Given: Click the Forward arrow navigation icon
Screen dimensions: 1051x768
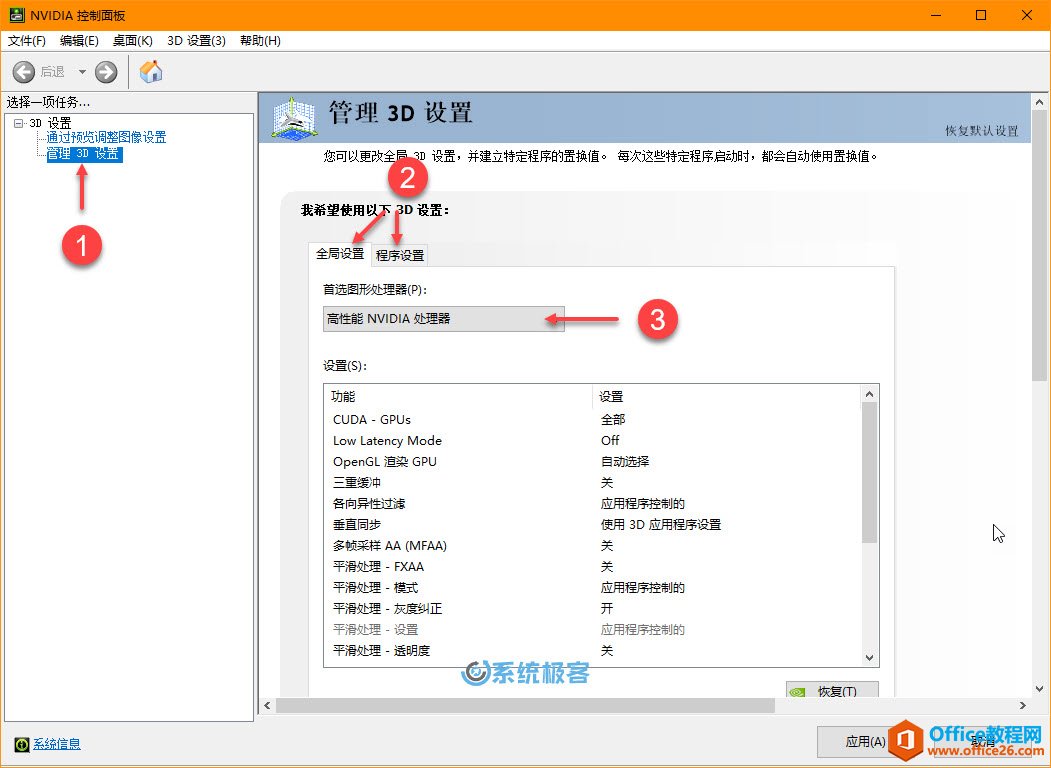Looking at the screenshot, I should tap(106, 72).
